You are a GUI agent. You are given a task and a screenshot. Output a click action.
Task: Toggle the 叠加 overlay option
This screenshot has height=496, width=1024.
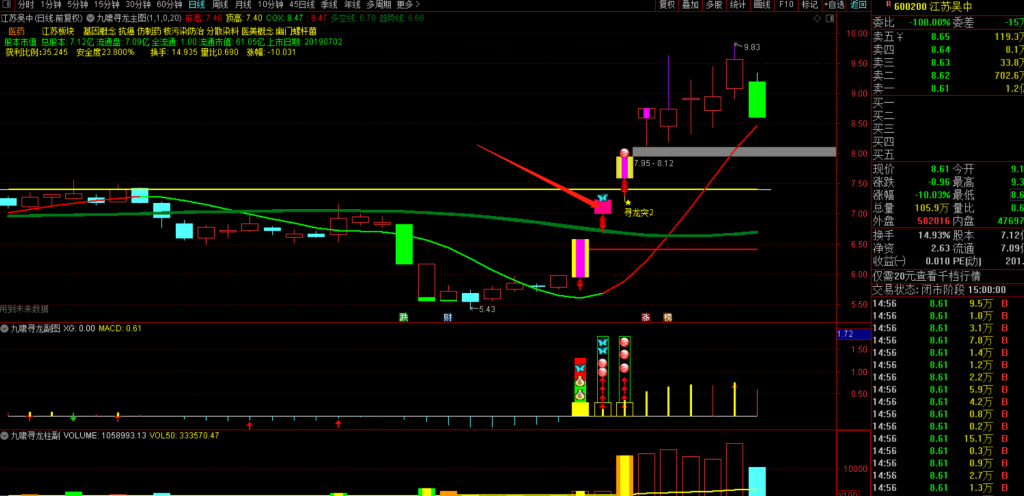(691, 5)
